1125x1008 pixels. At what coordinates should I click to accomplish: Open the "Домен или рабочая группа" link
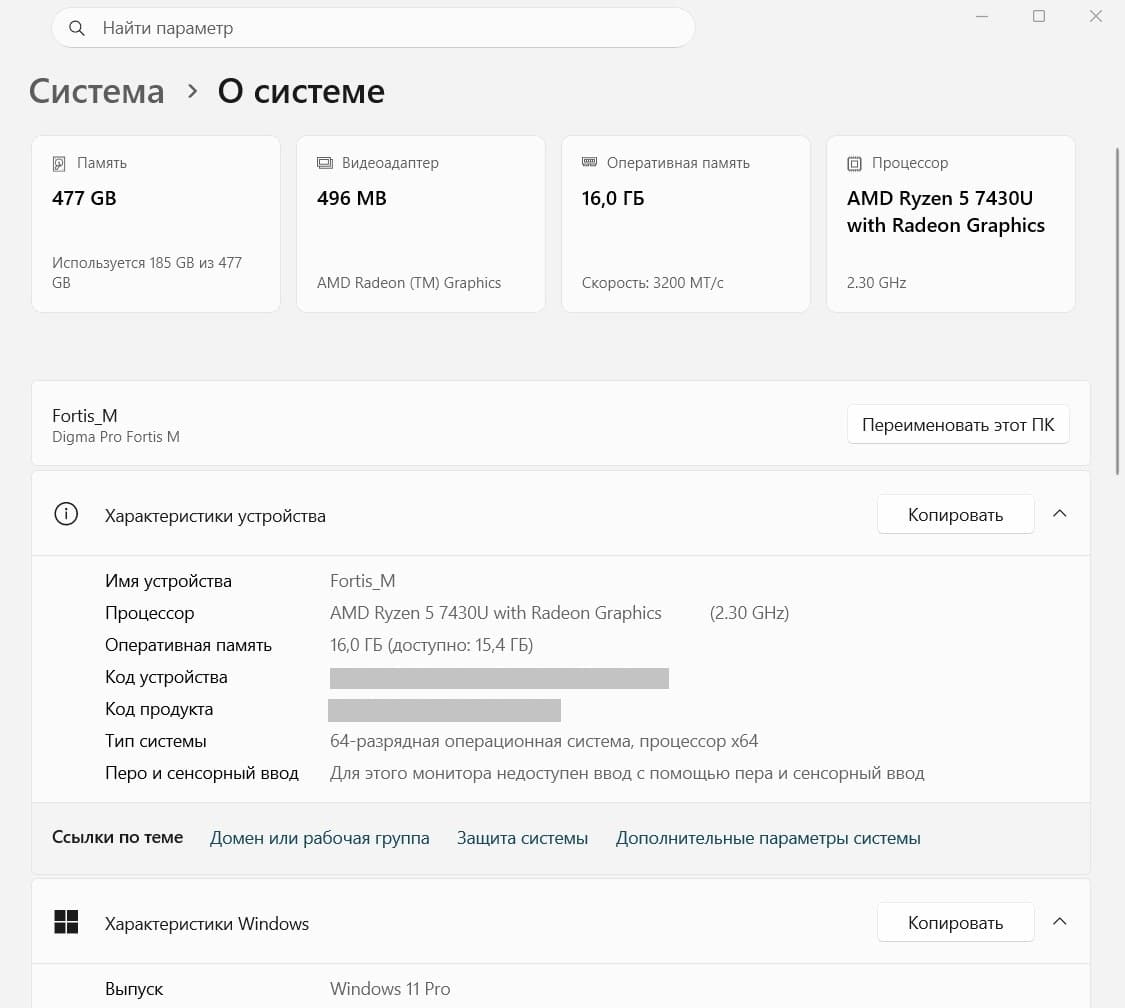tap(319, 838)
